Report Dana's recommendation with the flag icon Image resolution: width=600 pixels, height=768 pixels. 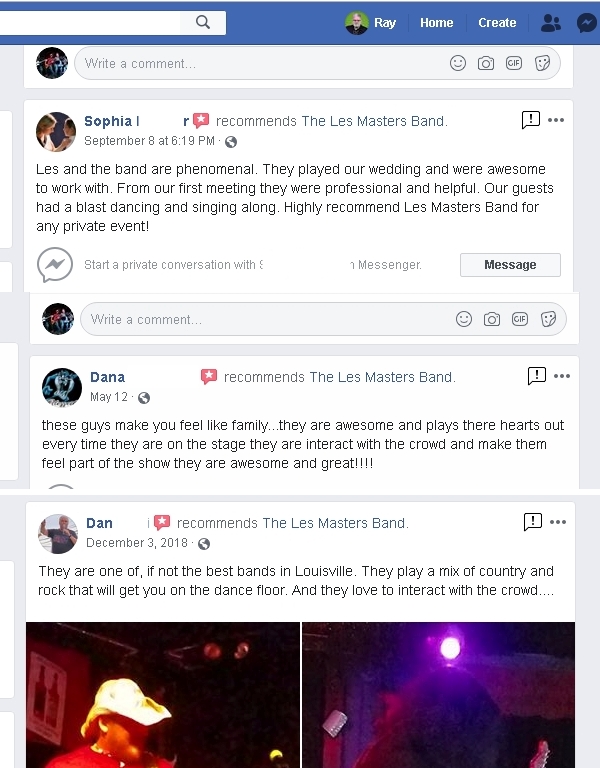tap(537, 376)
